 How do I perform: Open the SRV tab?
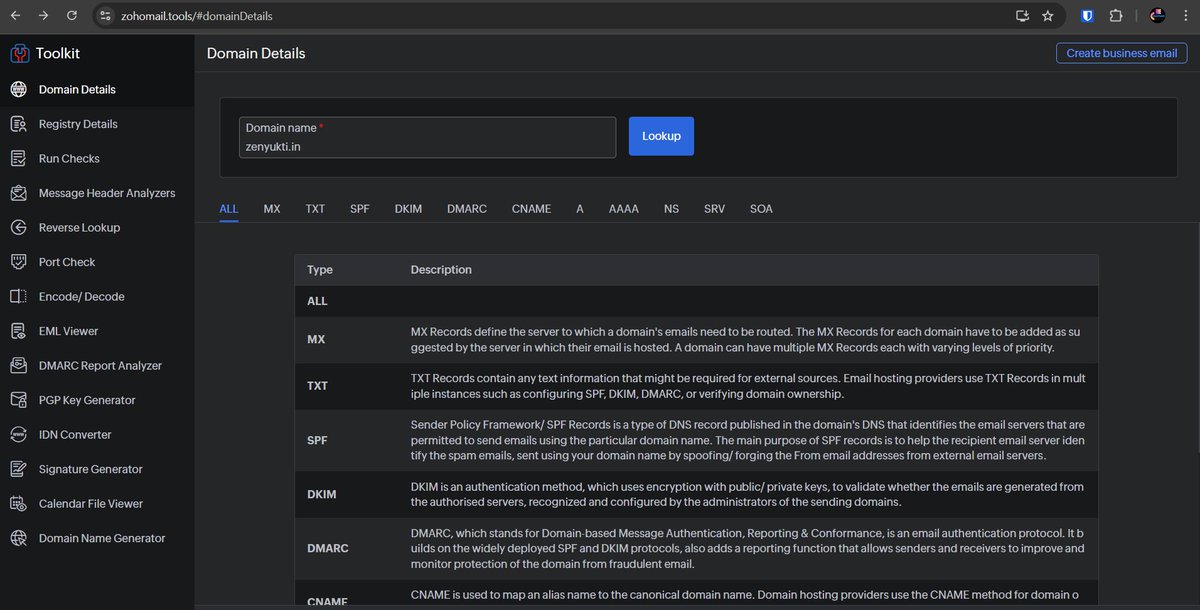pyautogui.click(x=714, y=209)
